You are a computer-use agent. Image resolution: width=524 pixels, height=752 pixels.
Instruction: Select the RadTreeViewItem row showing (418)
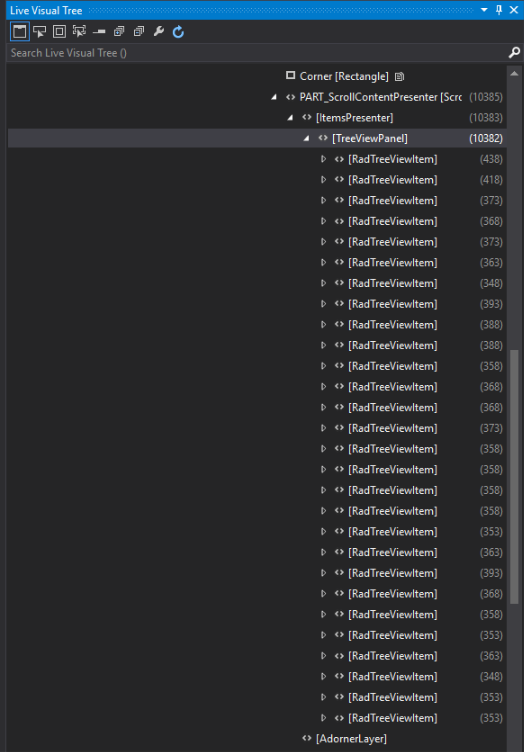[x=256, y=179]
